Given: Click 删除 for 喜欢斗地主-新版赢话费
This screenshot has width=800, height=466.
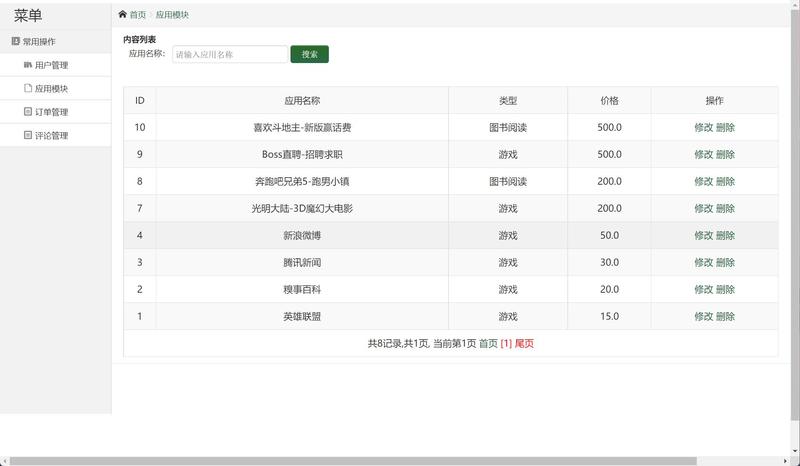Looking at the screenshot, I should tap(726, 128).
